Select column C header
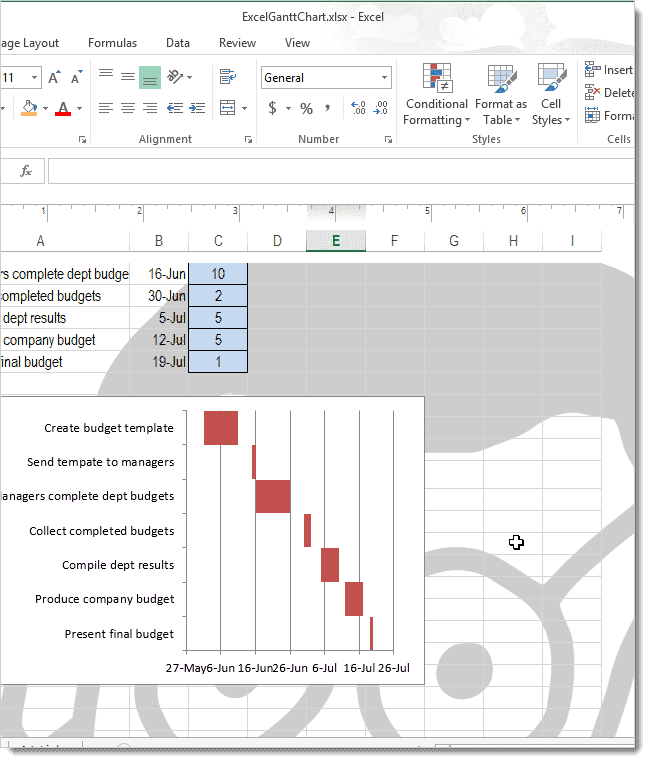Image resolution: width=650 pixels, height=763 pixels. [x=218, y=241]
